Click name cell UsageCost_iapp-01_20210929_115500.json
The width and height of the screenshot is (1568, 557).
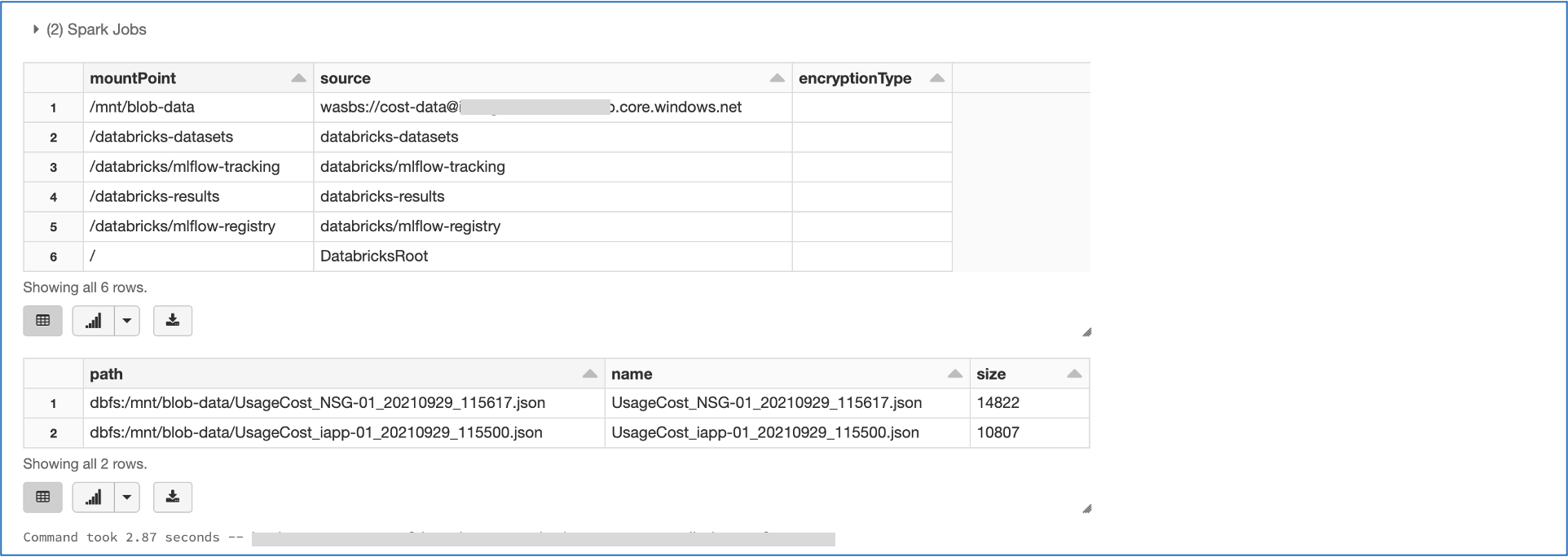tap(787, 432)
